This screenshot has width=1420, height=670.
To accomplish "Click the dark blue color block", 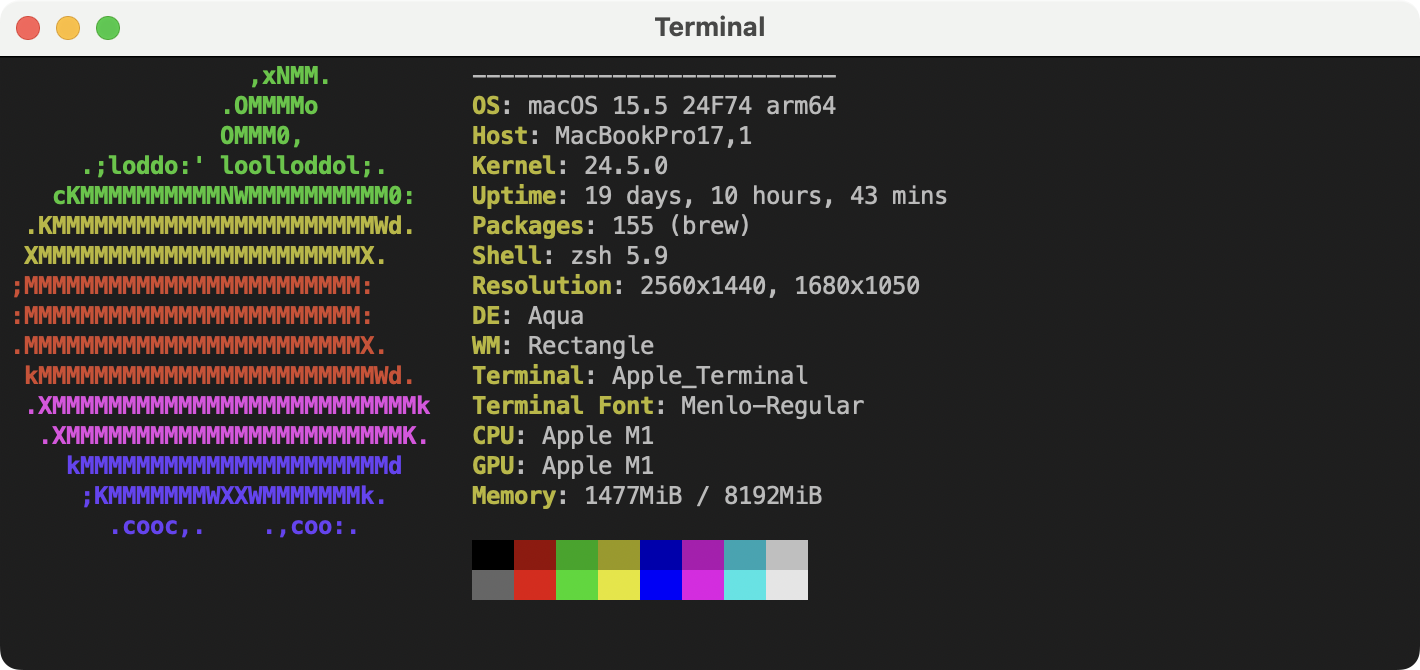I will coord(661,555).
